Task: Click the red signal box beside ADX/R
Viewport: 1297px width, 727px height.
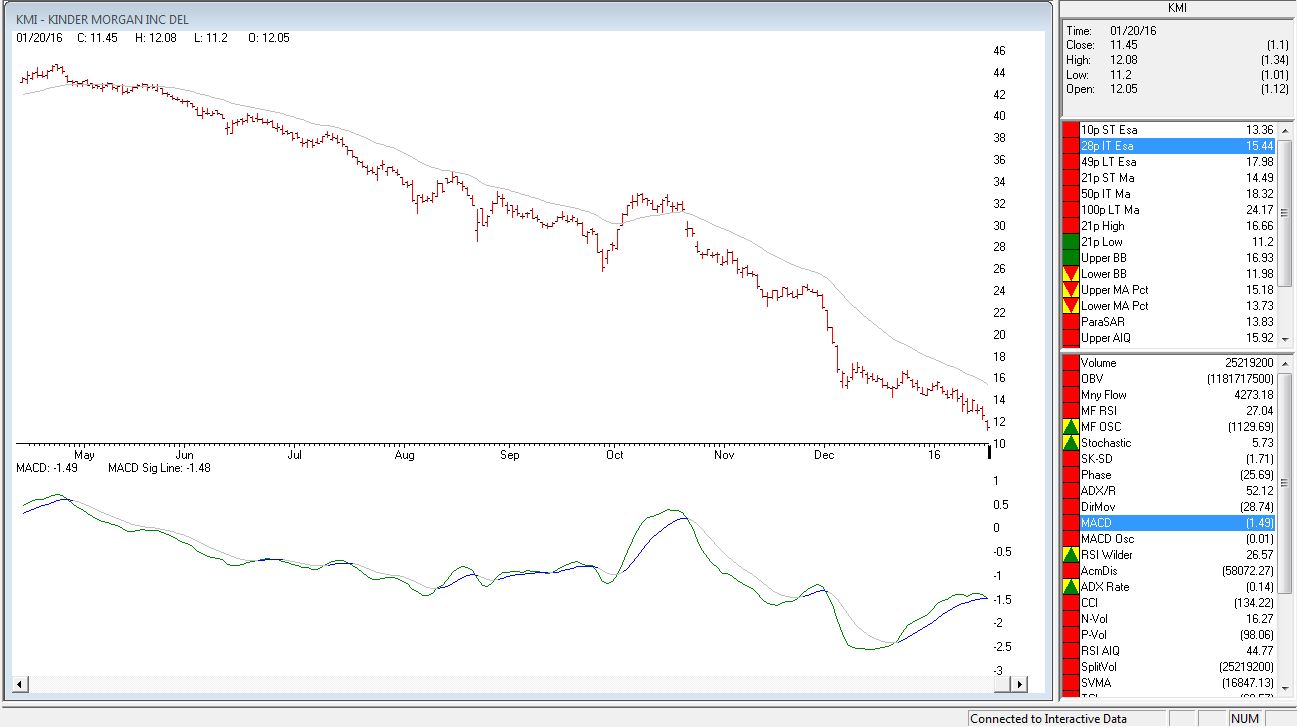Action: pos(1071,491)
